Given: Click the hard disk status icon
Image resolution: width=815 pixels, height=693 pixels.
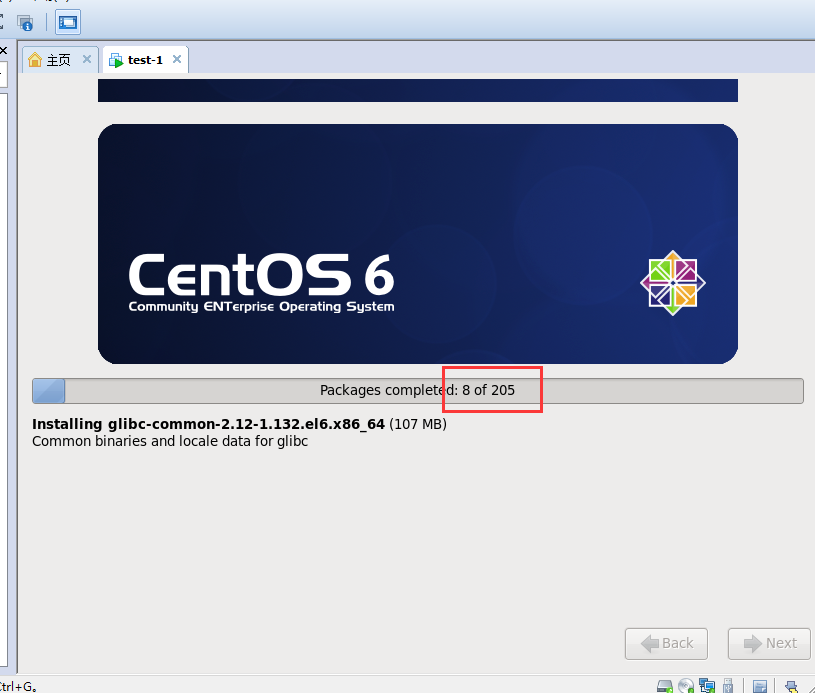Looking at the screenshot, I should pos(665,686).
